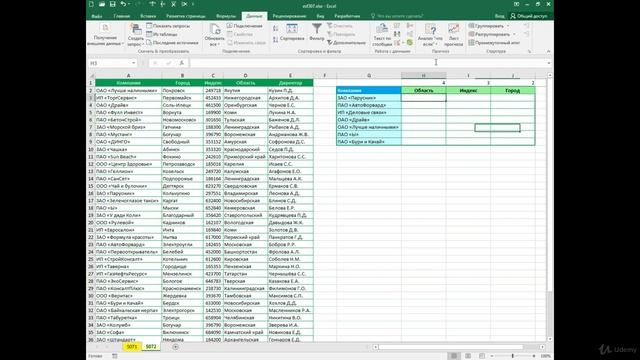
Task: Click the Select All corner of the sheet
Action: pos(91,76)
